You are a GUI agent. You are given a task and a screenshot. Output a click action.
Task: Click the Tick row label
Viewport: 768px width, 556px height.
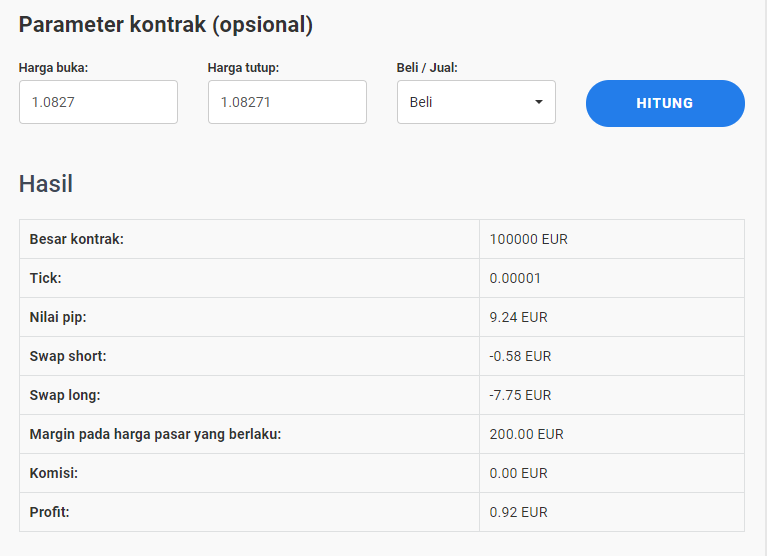[46, 278]
